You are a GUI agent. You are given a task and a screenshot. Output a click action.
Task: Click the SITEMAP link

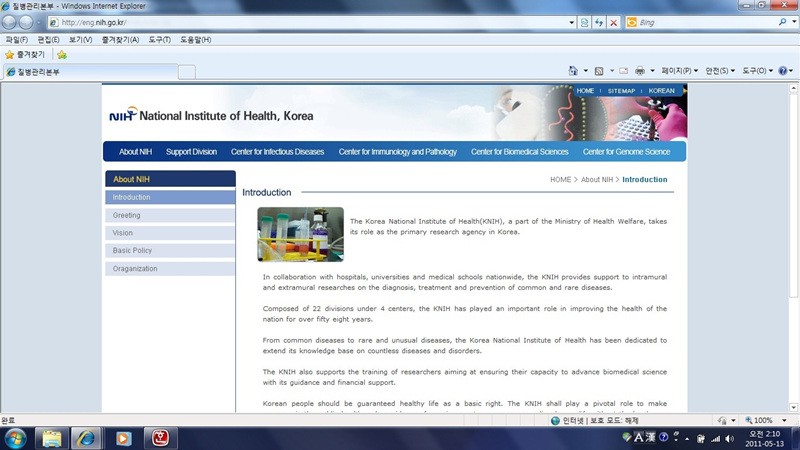click(621, 91)
